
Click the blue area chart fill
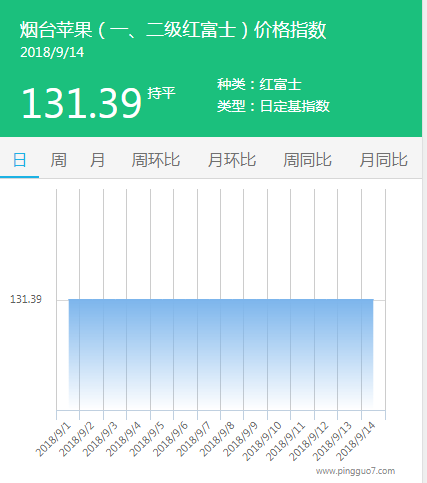(x=221, y=354)
